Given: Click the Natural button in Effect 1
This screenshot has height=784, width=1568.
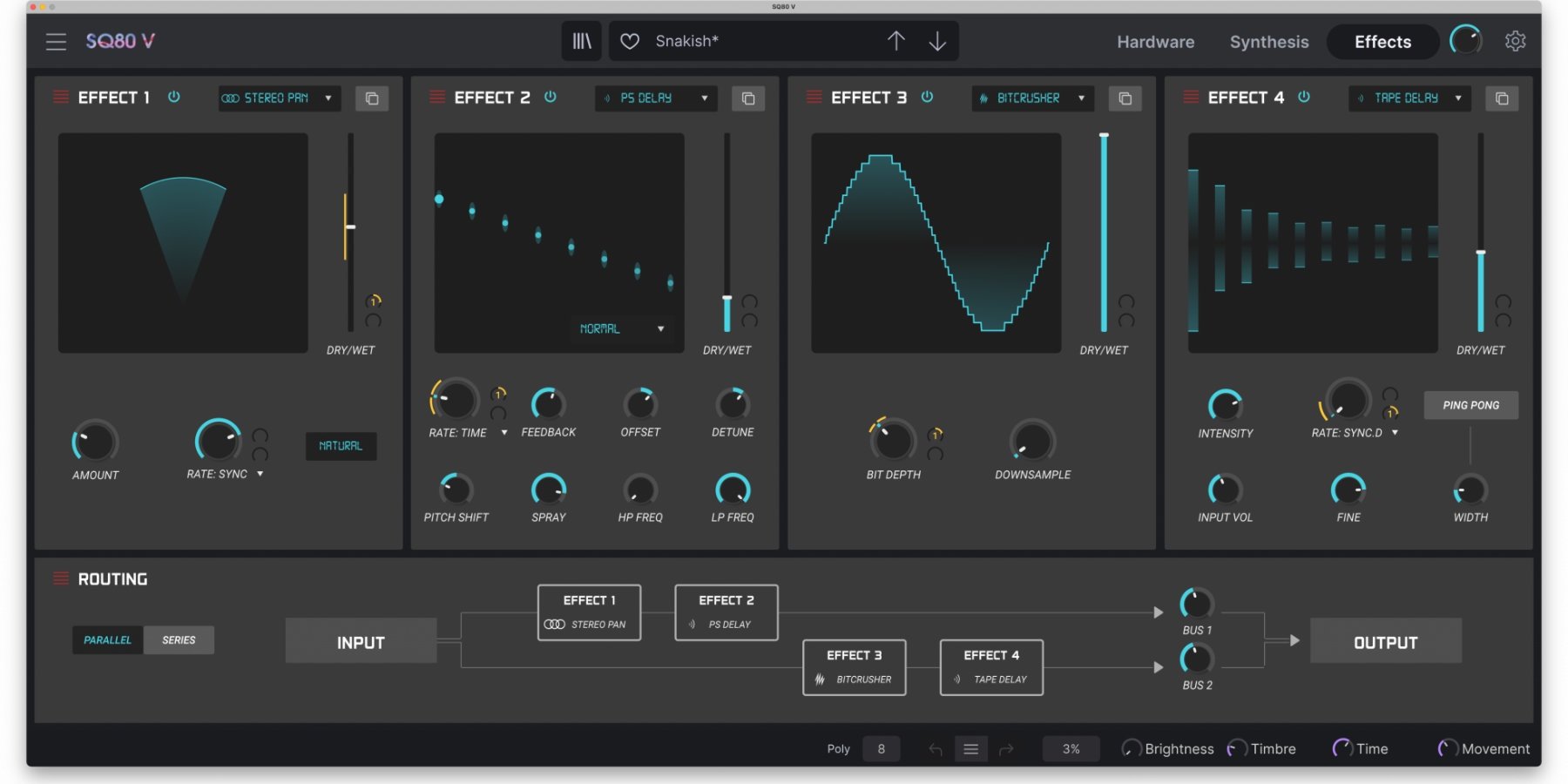Looking at the screenshot, I should point(341,446).
